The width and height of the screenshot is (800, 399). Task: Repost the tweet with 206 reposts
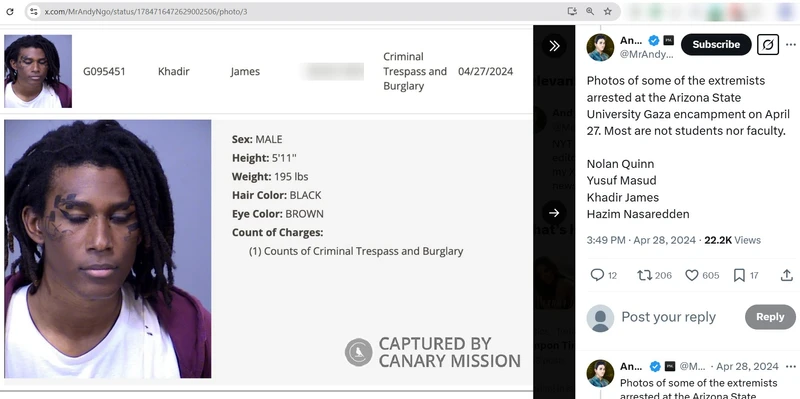pos(644,276)
